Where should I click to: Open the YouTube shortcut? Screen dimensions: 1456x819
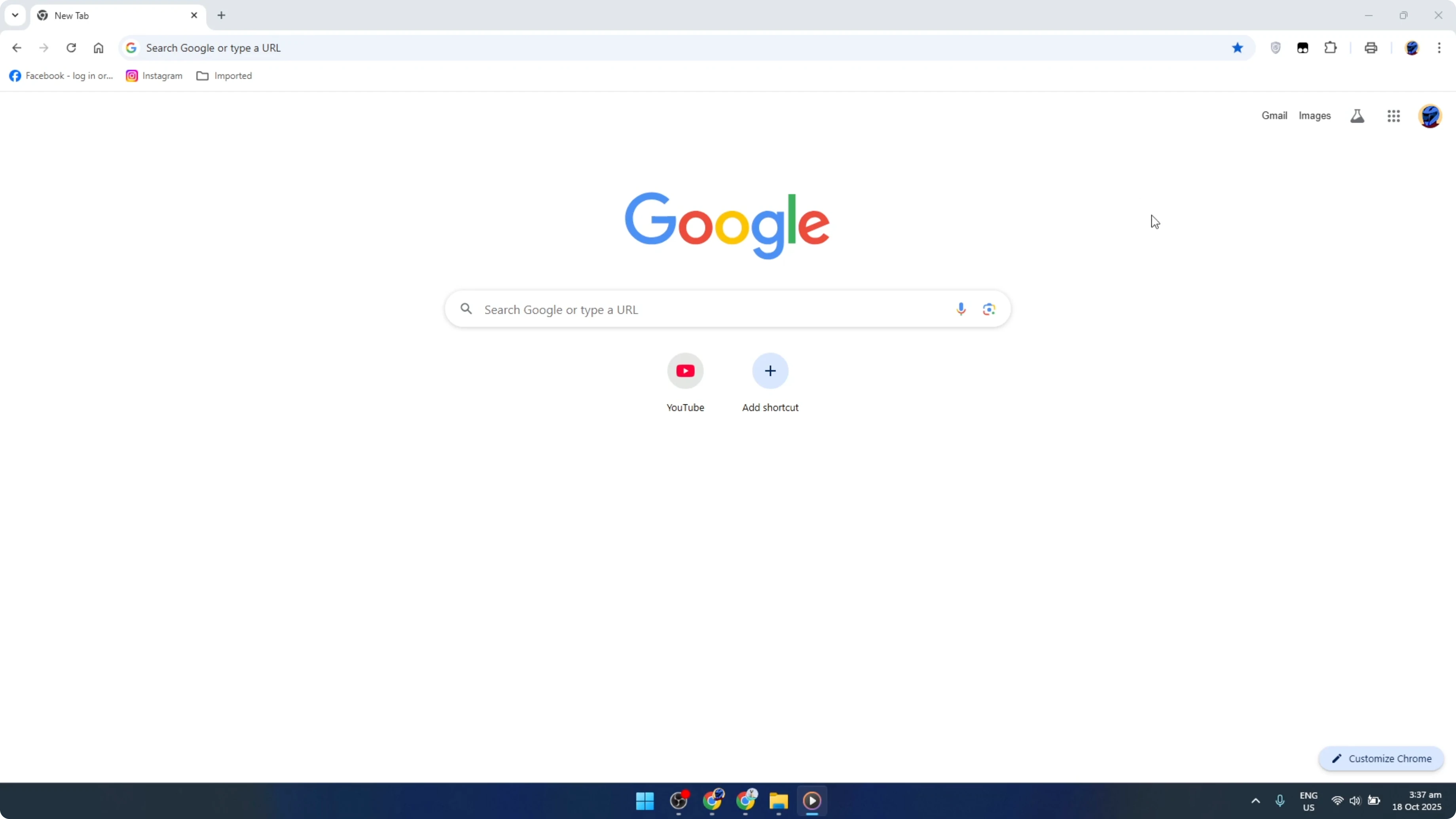click(685, 371)
